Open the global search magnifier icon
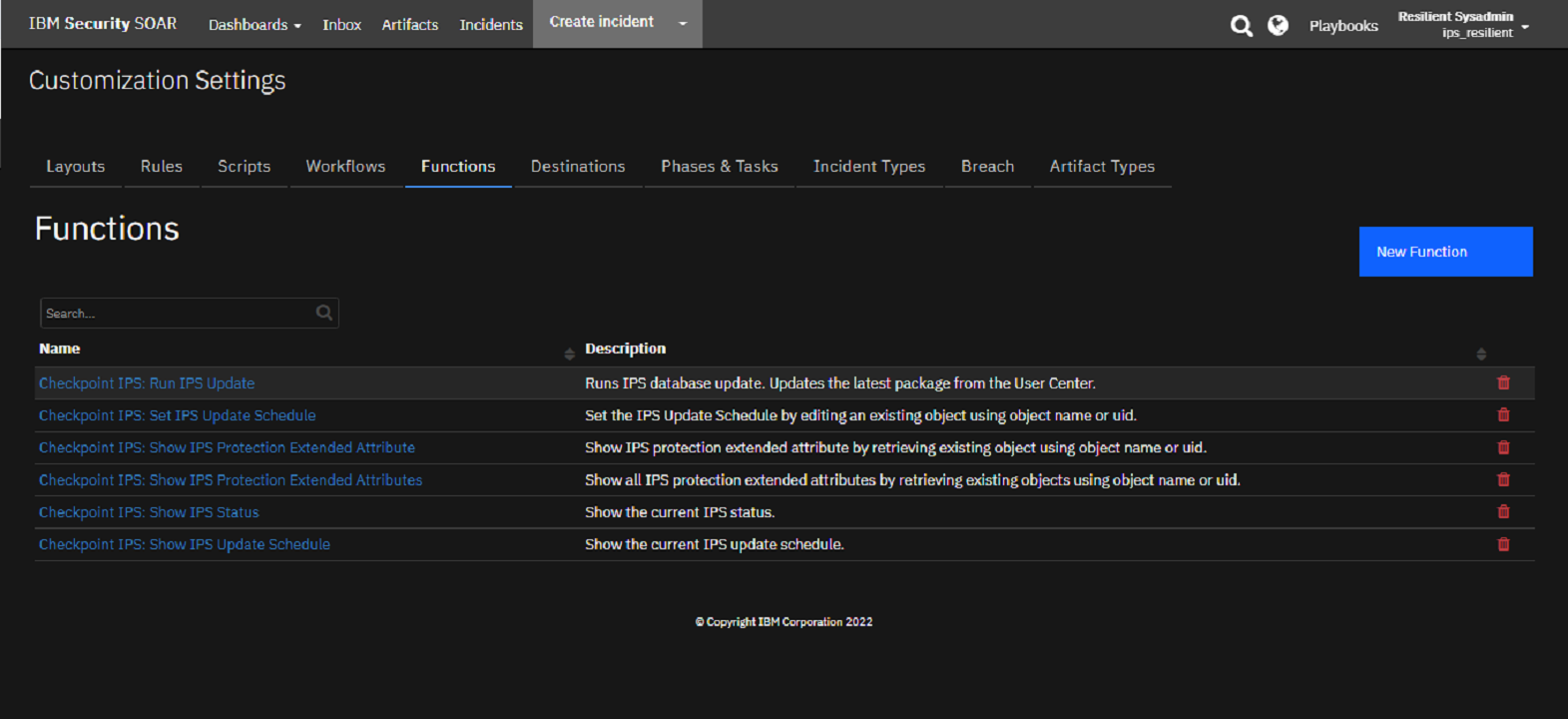 [x=1241, y=26]
